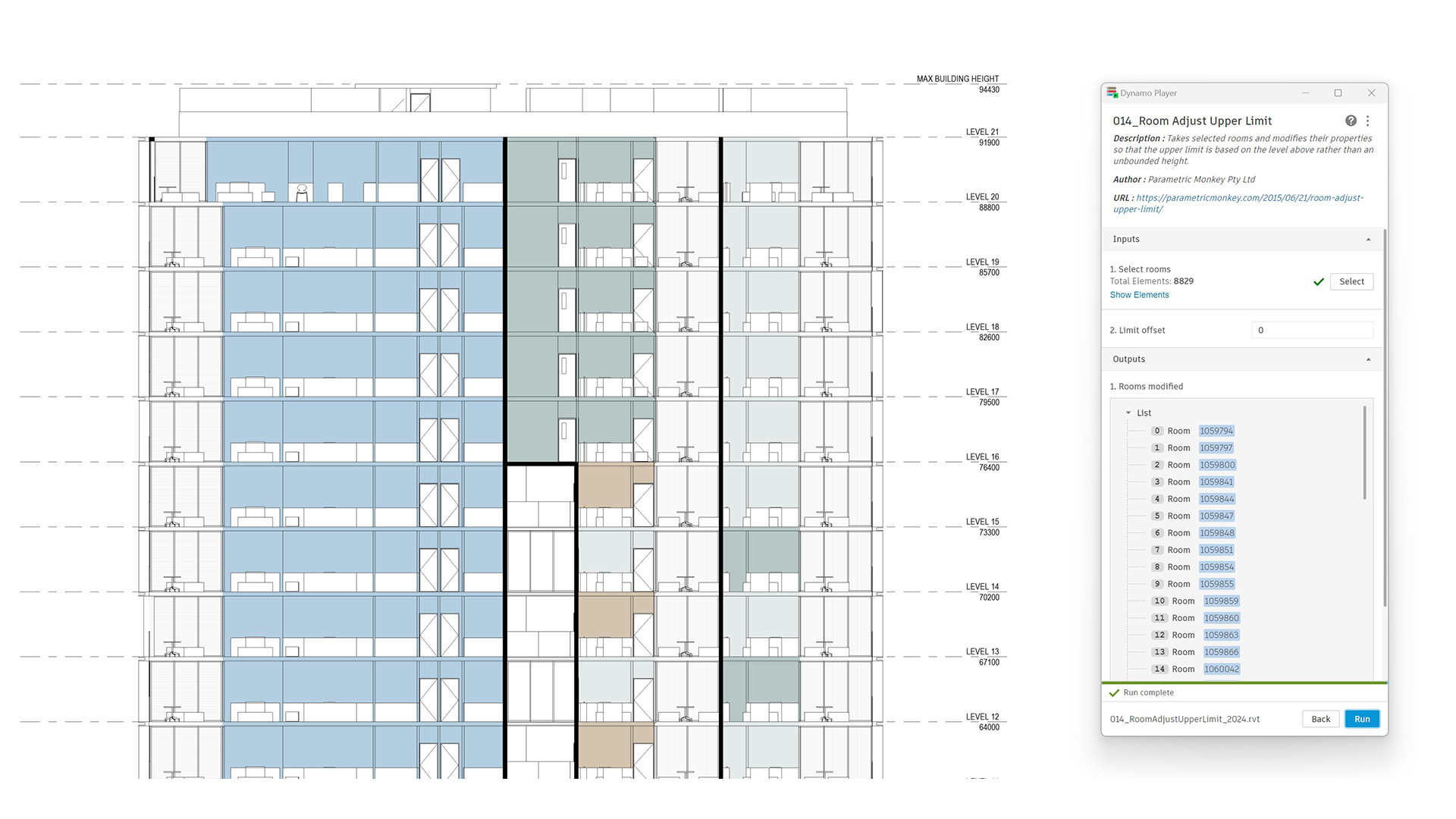The height and width of the screenshot is (819, 1456).
Task: Collapse the Inputs section
Action: tap(1368, 240)
